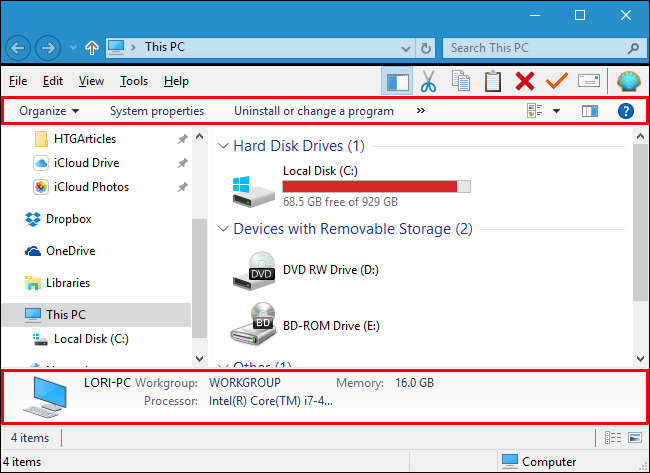Open the Organize dropdown
Viewport: 650px width, 473px height.
(x=49, y=111)
